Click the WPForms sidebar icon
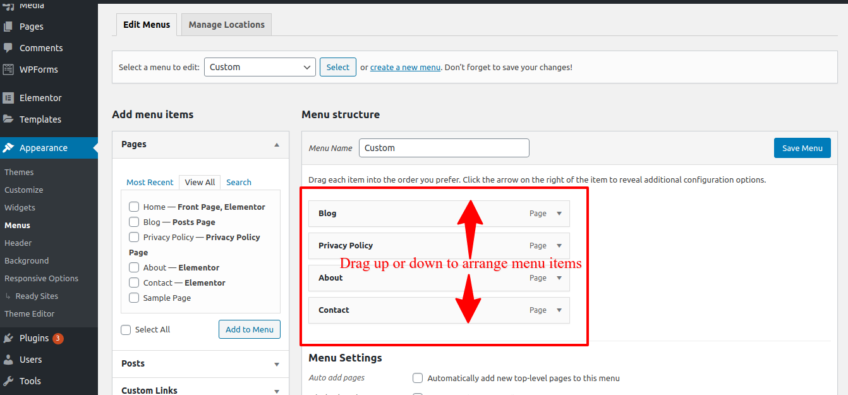The height and width of the screenshot is (395, 848). click(8, 69)
